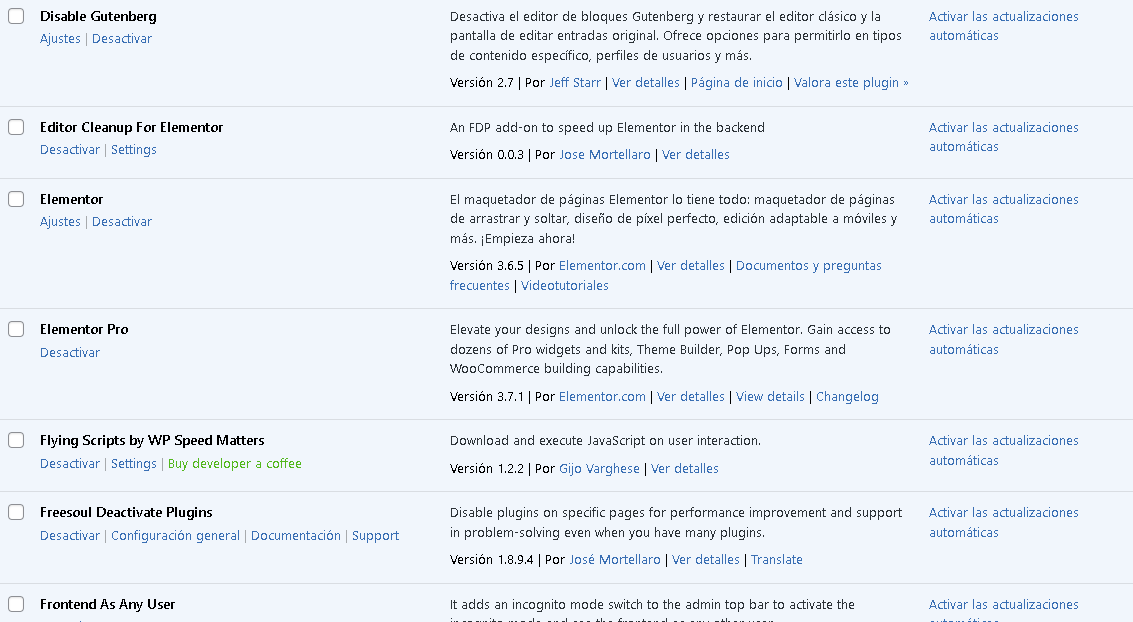This screenshot has width=1133, height=622.
Task: Tick the Disable Gutenberg plugin checkbox
Action: point(16,16)
